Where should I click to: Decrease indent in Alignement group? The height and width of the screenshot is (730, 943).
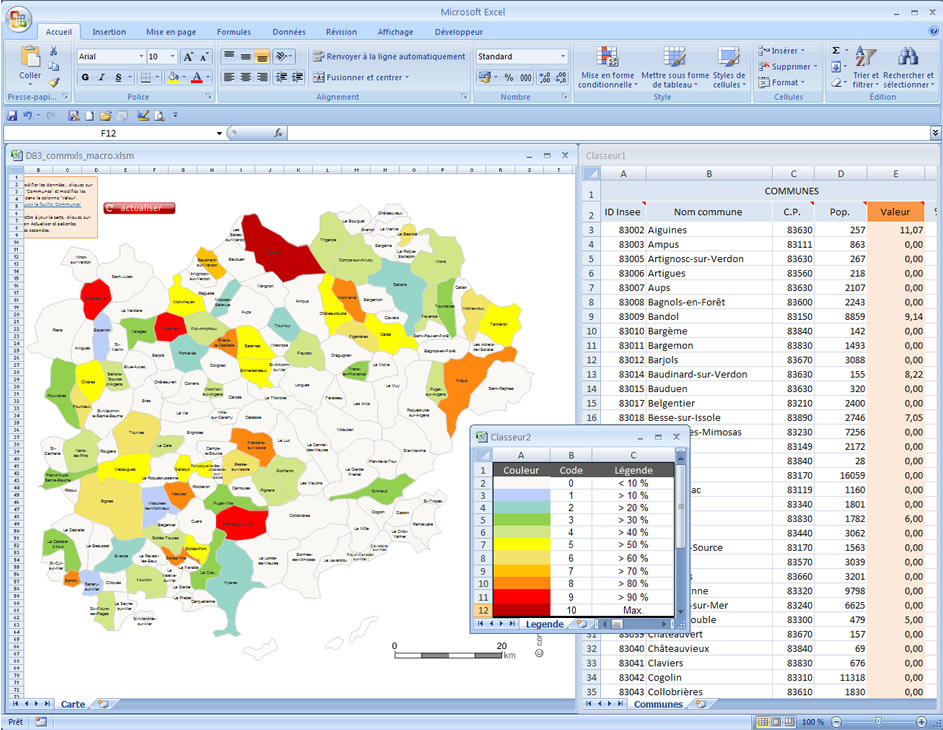[281, 77]
